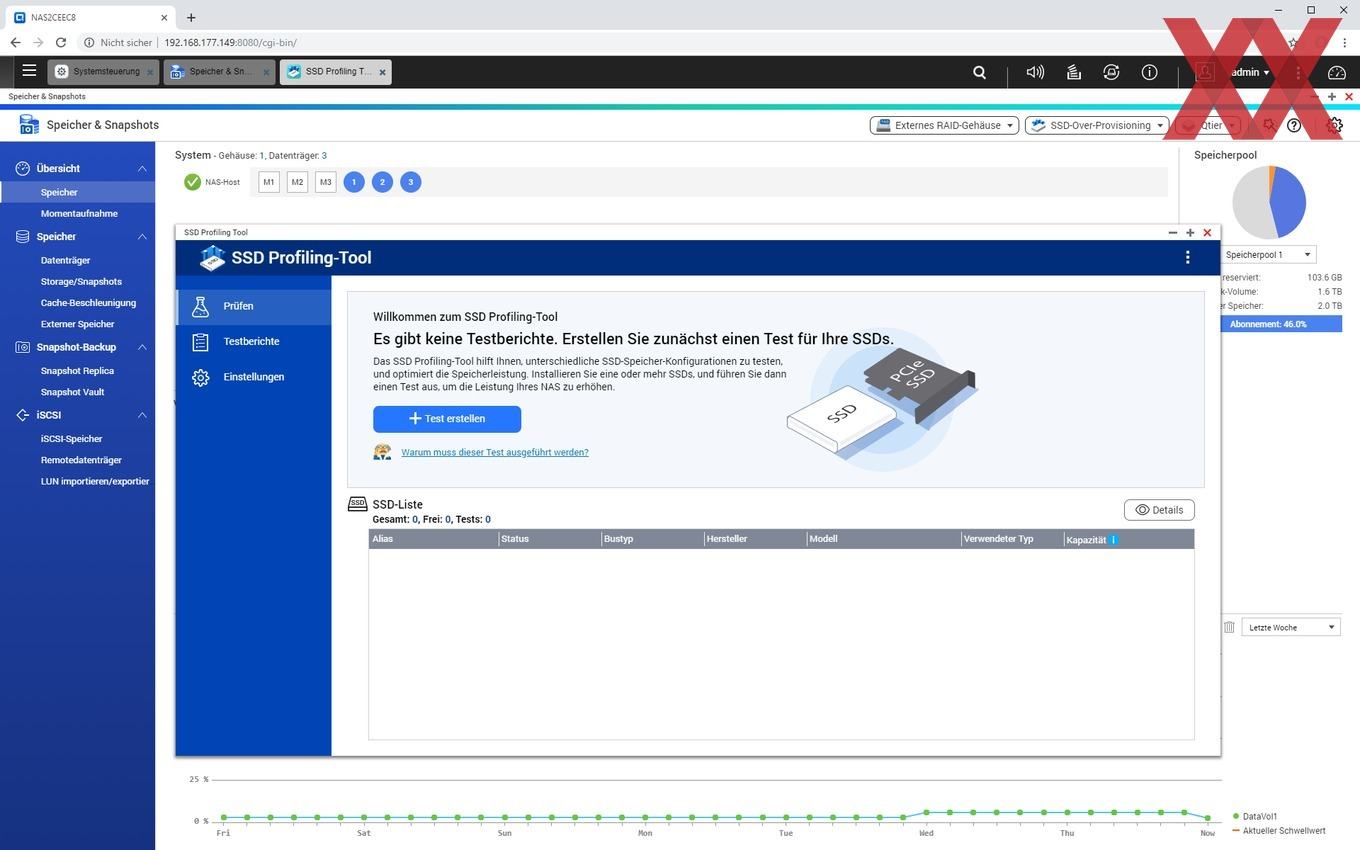Open the volume control speaker icon
This screenshot has width=1360, height=850.
point(1035,72)
